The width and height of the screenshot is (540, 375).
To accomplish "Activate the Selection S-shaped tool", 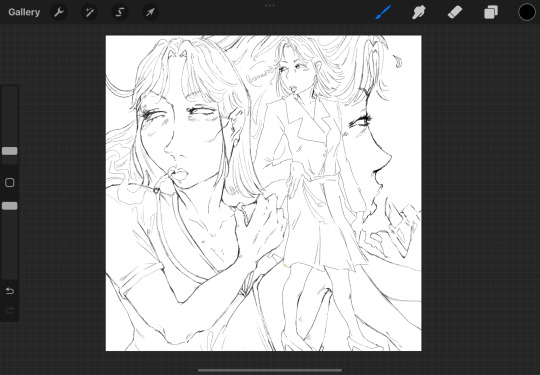I will pyautogui.click(x=120, y=13).
